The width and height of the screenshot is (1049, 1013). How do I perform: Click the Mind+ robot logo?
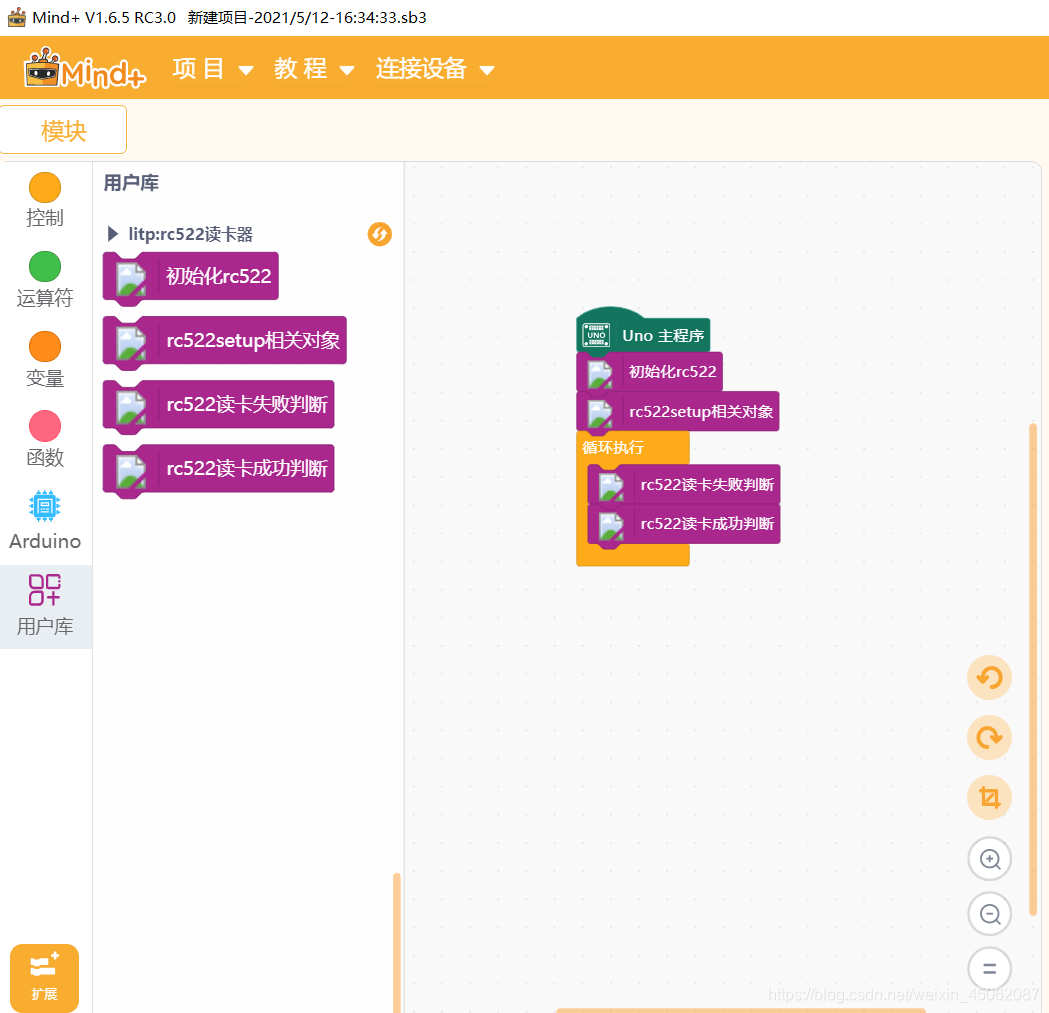(x=84, y=68)
